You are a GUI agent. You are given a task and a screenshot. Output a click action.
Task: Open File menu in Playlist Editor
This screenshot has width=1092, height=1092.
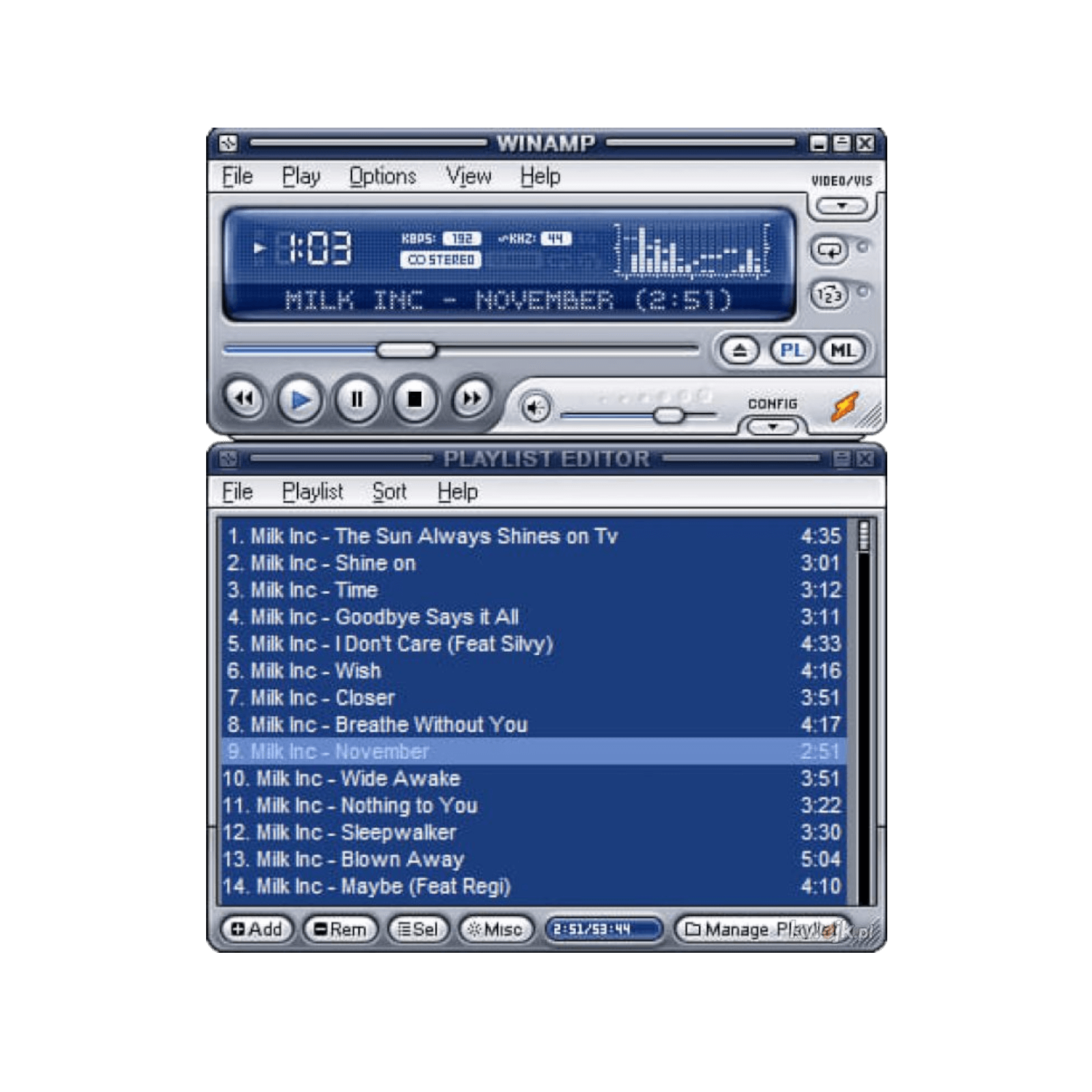pos(237,492)
